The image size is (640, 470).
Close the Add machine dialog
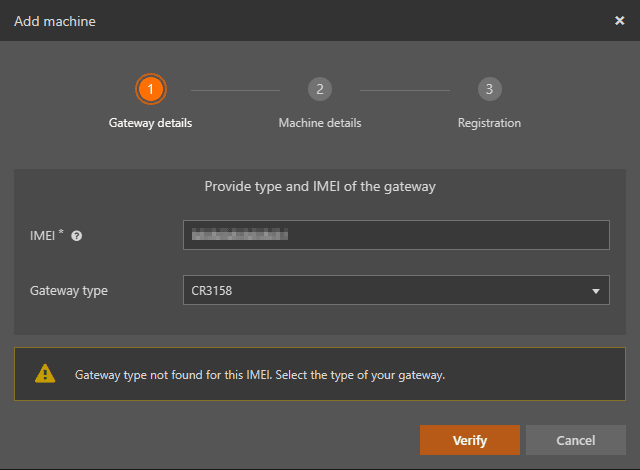pyautogui.click(x=619, y=20)
